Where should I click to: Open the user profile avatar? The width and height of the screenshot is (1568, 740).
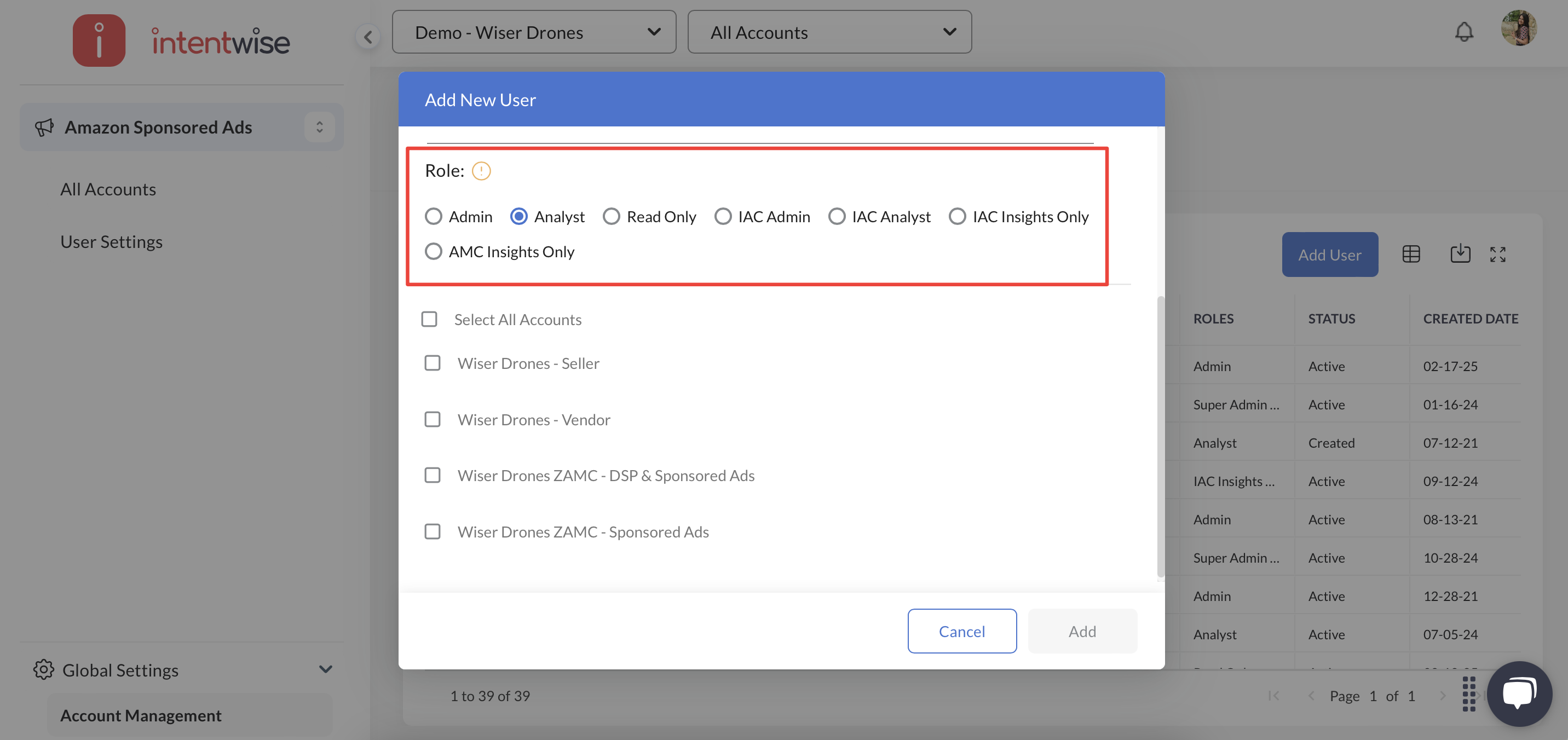coord(1519,28)
